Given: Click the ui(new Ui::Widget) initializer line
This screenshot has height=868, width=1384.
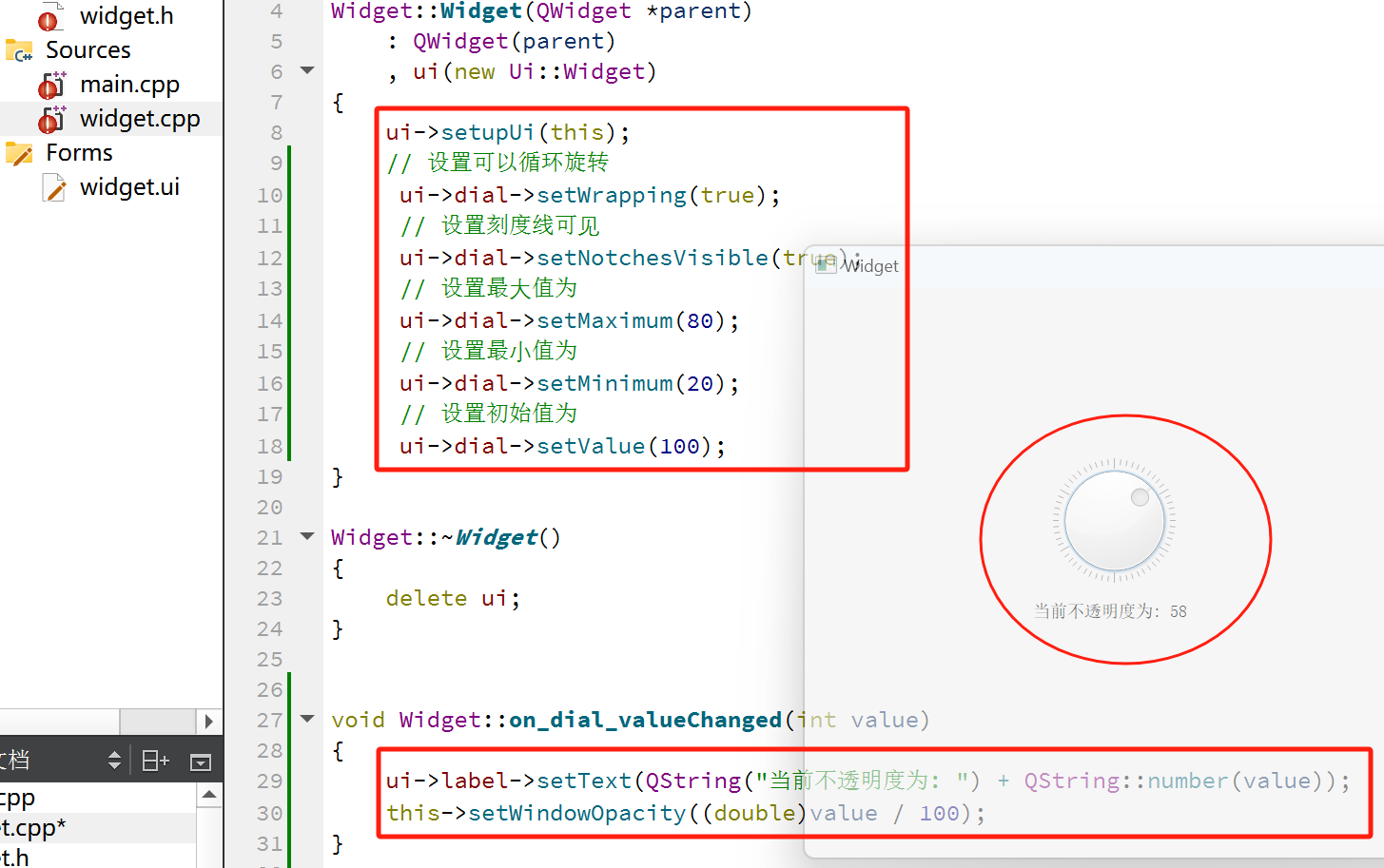Looking at the screenshot, I should point(521,71).
